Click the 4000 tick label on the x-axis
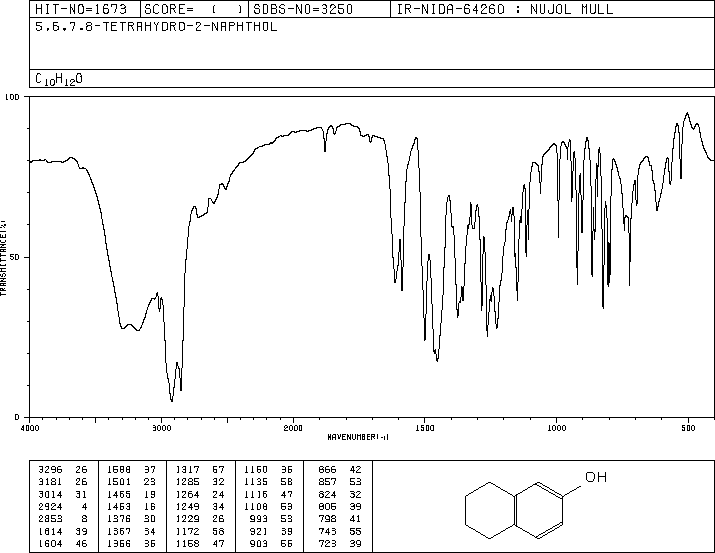Image resolution: width=715 pixels, height=553 pixels. point(30,428)
